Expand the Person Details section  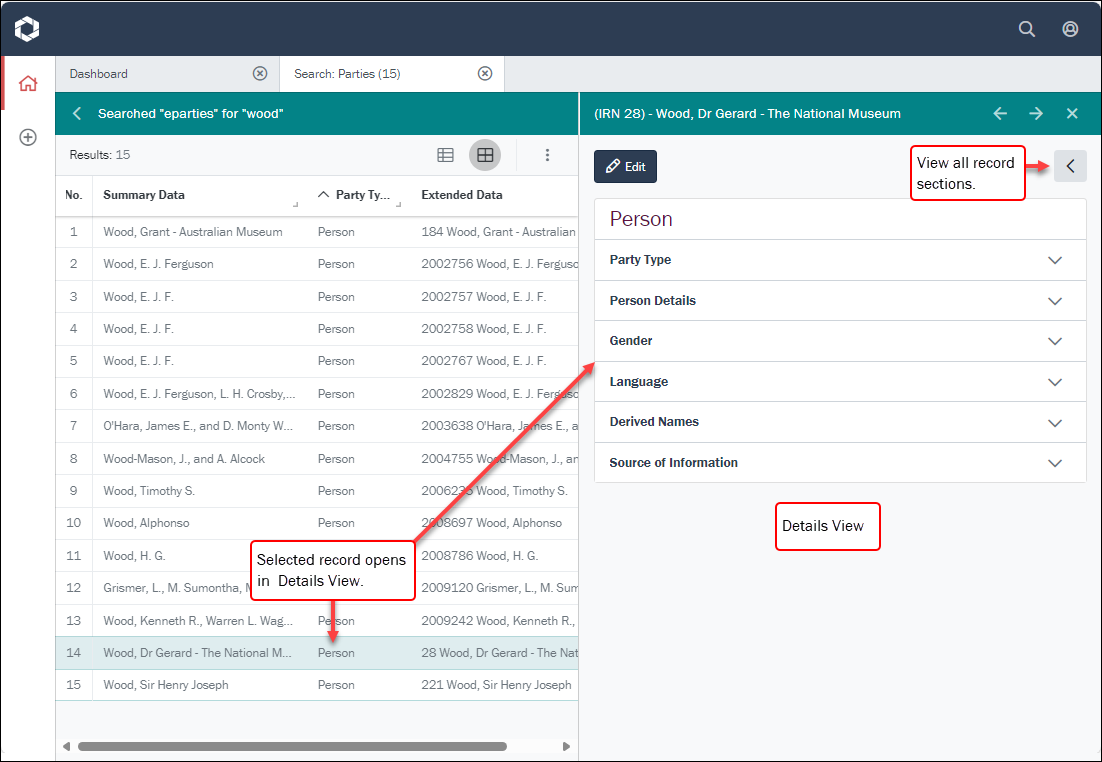click(x=1054, y=301)
